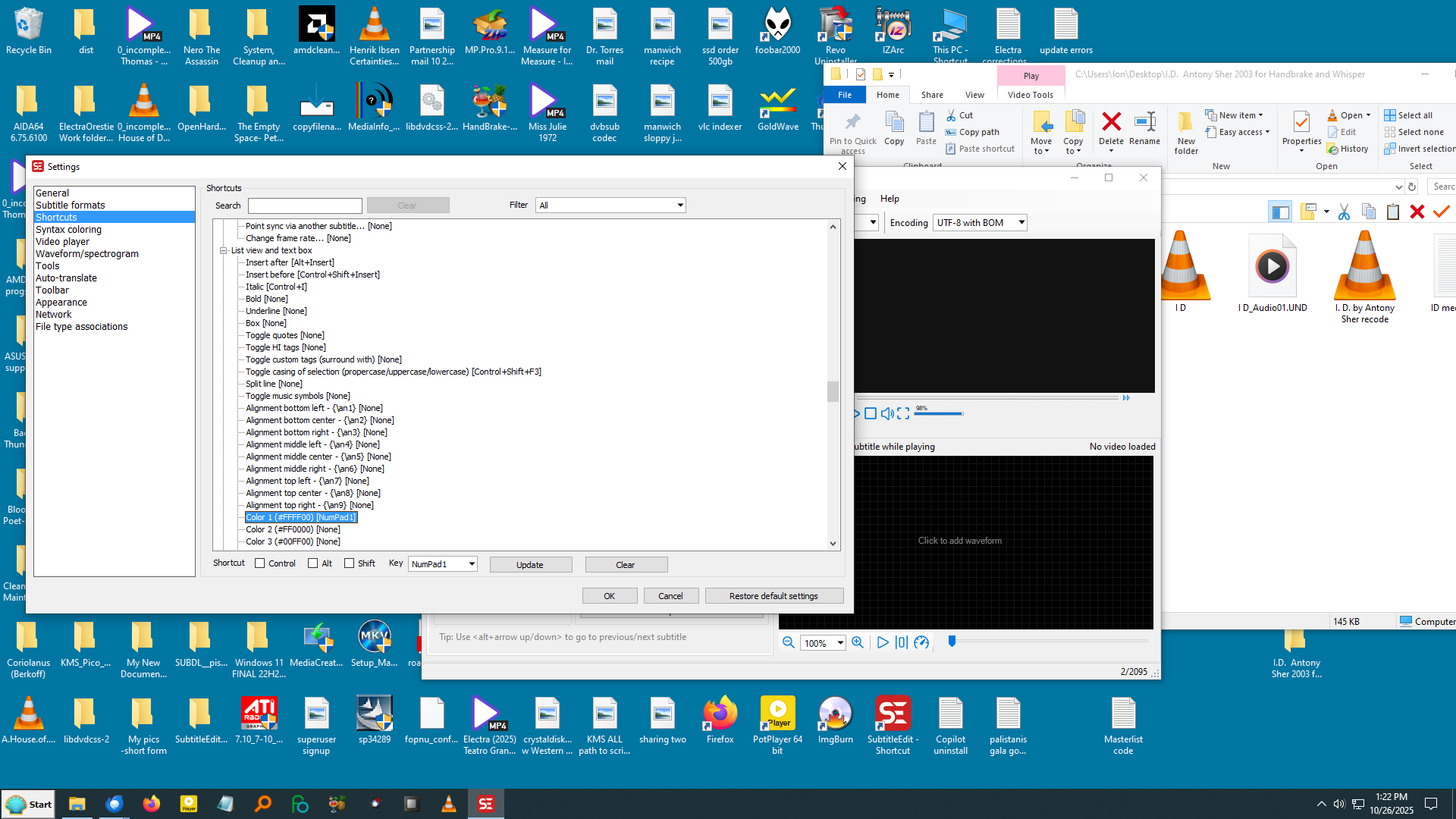Check the Alt modifier checkbox
This screenshot has width=1456, height=819.
pos(313,563)
